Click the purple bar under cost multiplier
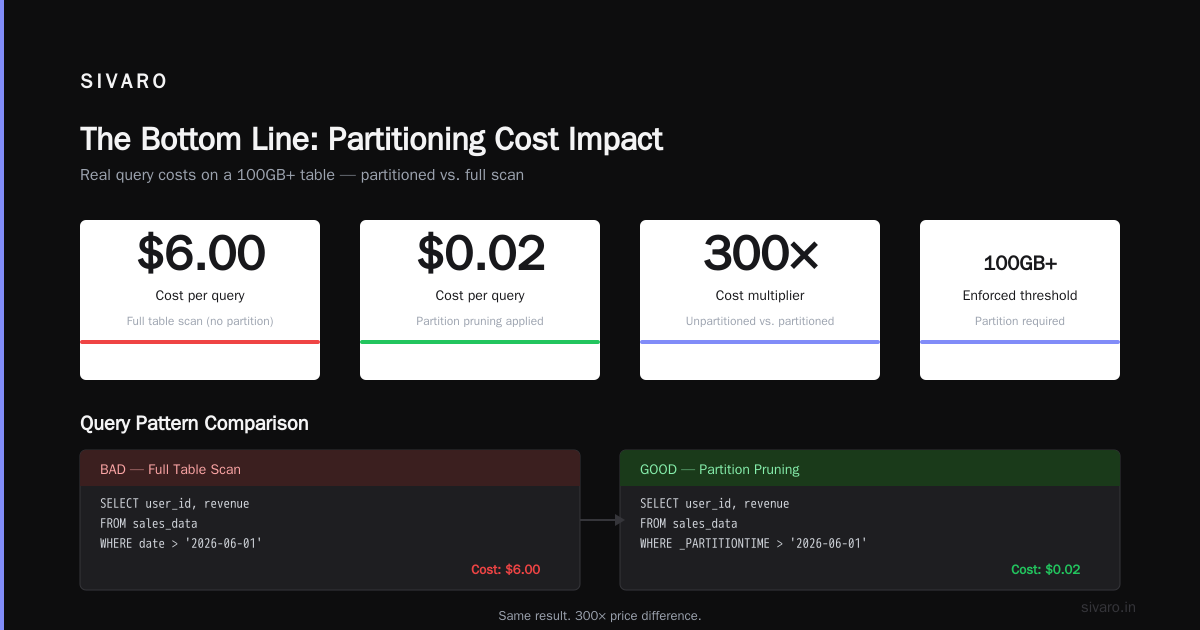The width and height of the screenshot is (1200, 630). 760,342
